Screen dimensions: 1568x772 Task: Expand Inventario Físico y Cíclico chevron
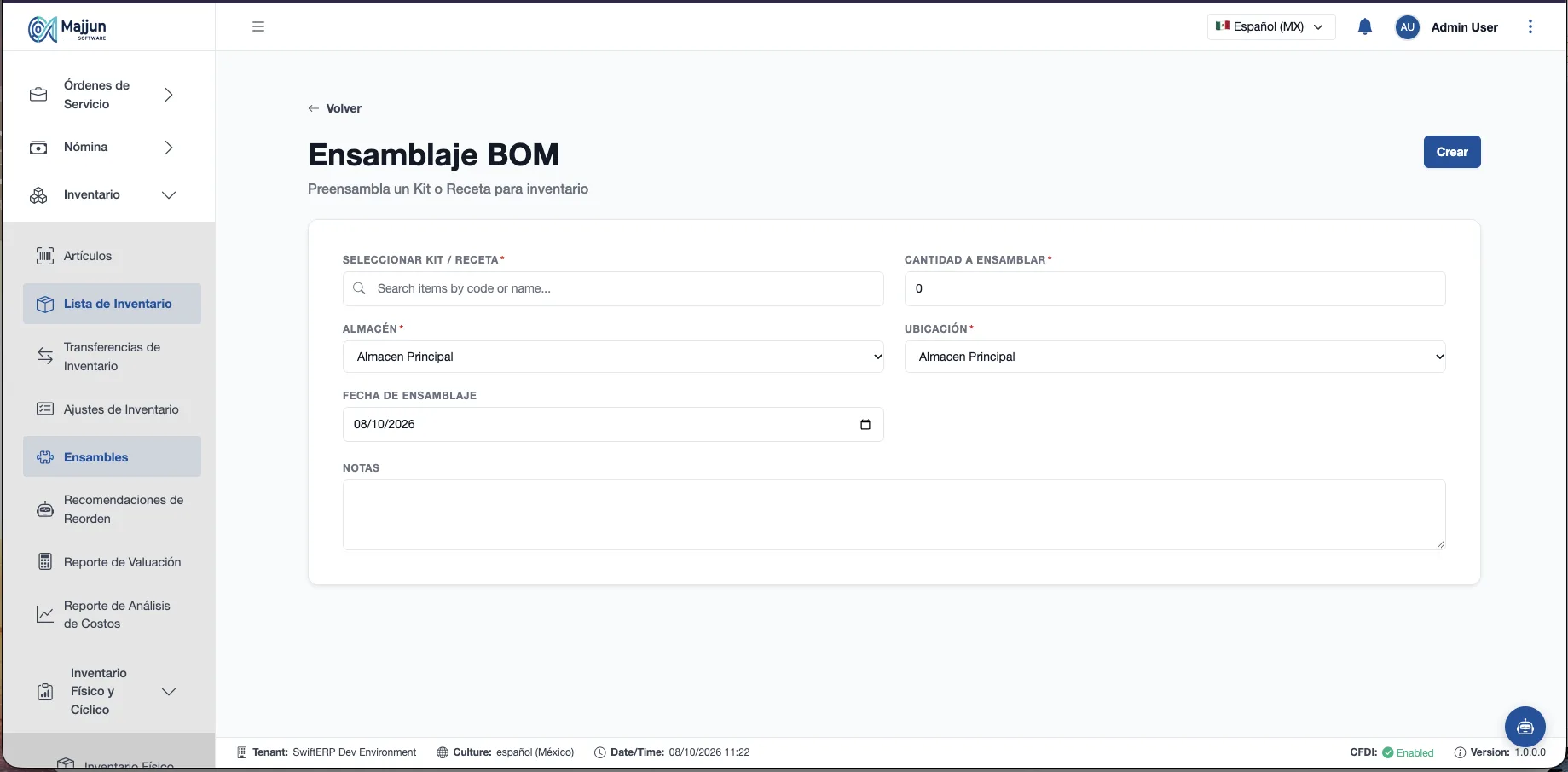(x=169, y=692)
